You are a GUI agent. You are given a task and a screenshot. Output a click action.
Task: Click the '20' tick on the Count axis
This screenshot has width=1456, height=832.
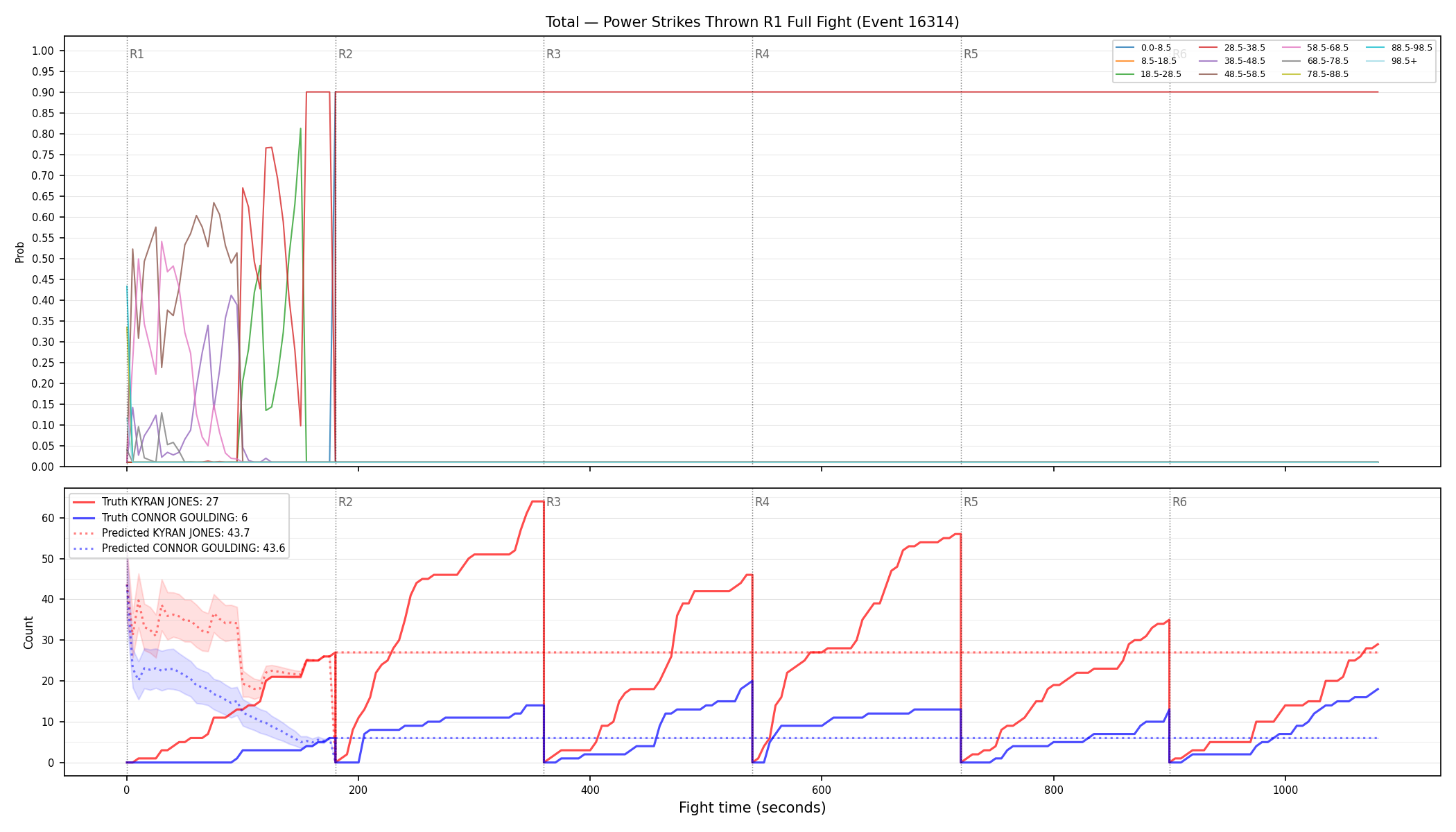coord(48,681)
